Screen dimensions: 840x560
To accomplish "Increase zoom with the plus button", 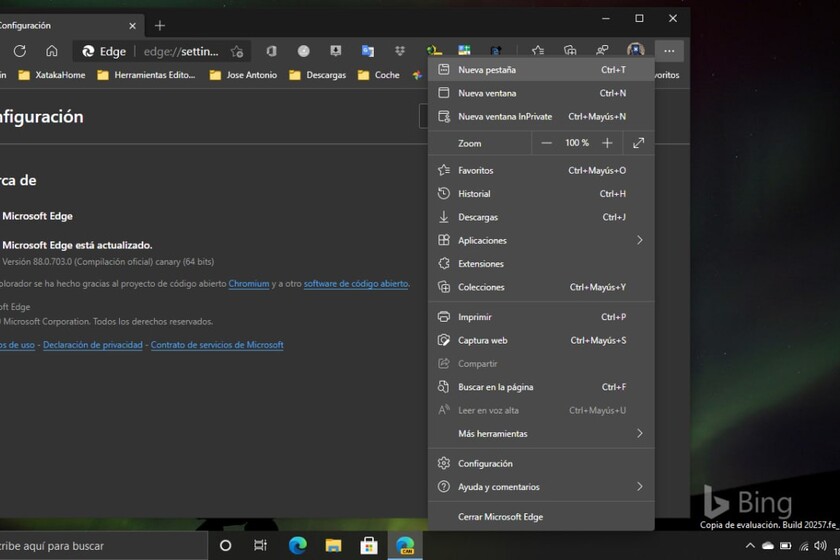I will (x=607, y=143).
